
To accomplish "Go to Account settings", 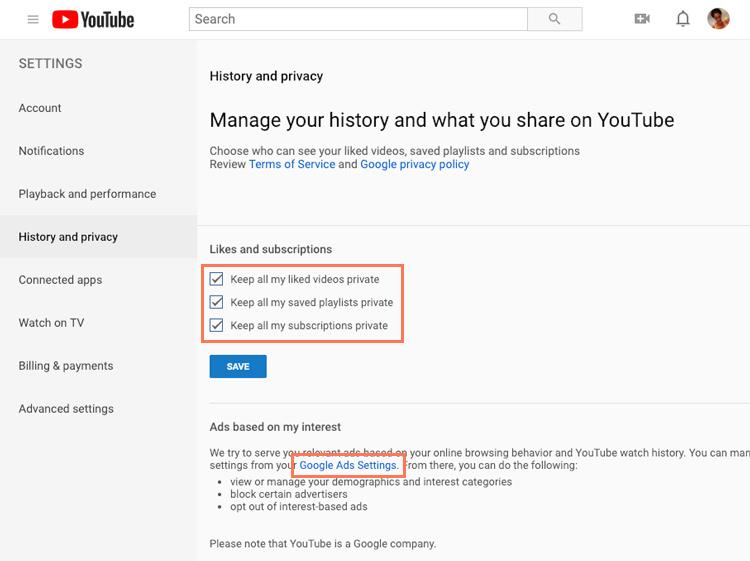I will click(x=40, y=108).
